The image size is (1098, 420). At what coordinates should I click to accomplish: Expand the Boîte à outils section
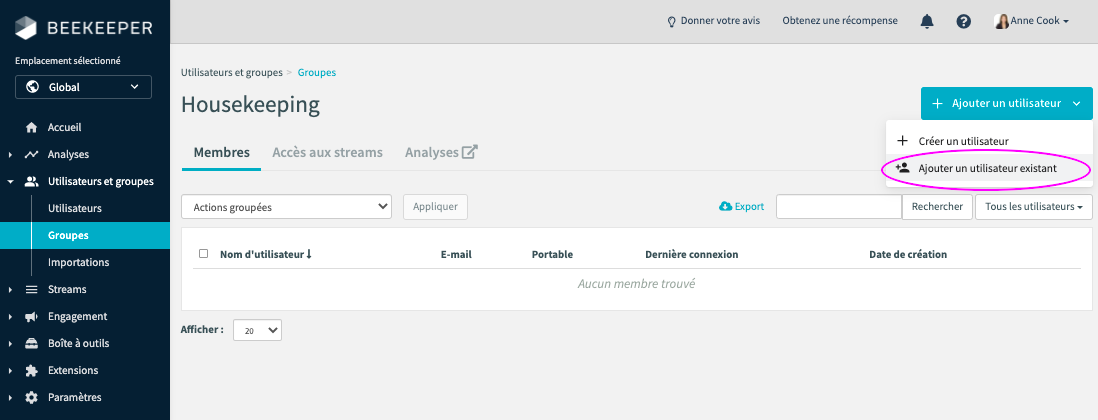[x=10, y=344]
